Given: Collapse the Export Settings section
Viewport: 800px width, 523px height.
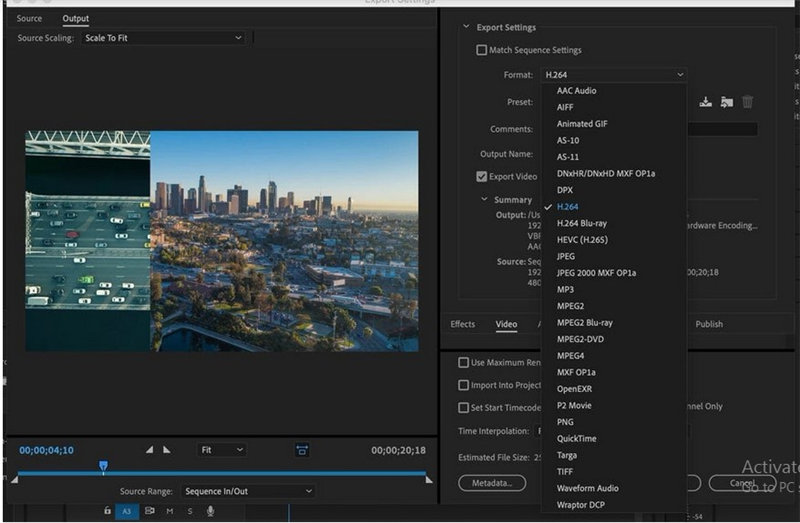Looking at the screenshot, I should (466, 27).
